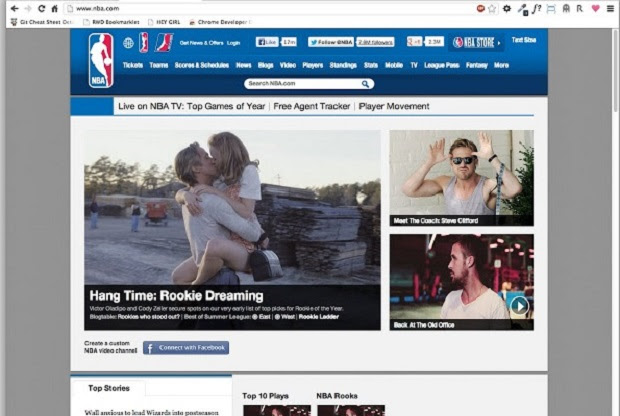Click the eyedropper extension icon
Screen dimensions: 620x416
tap(523, 9)
